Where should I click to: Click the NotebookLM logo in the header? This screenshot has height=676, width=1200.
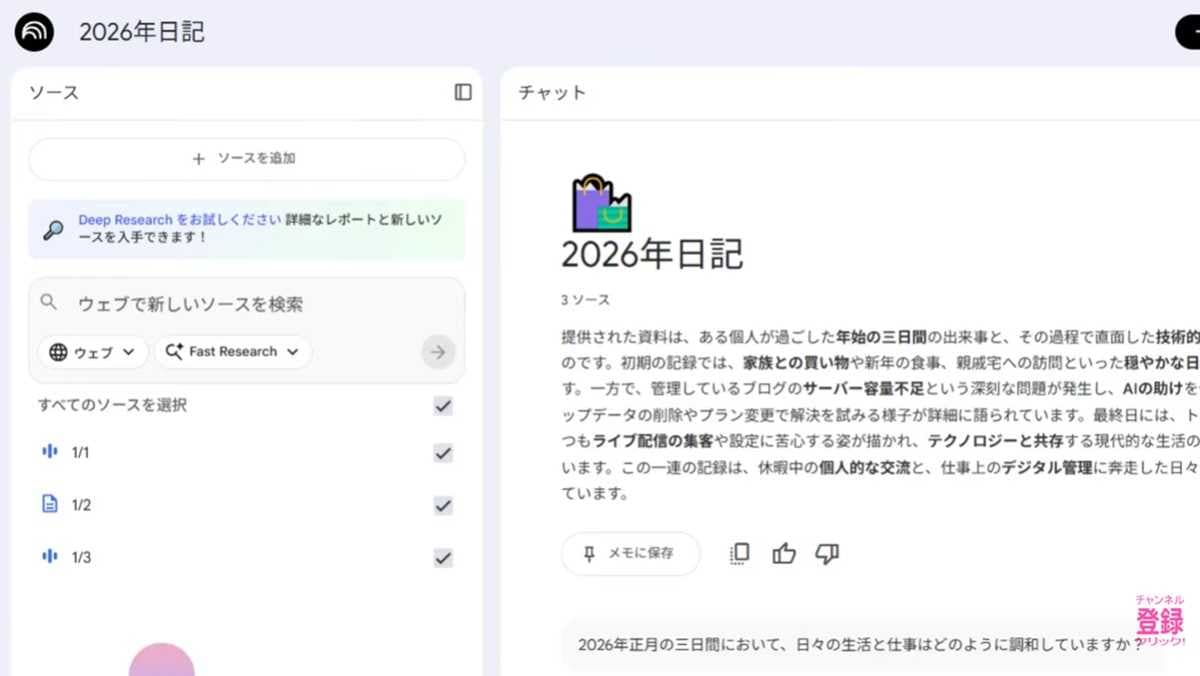[x=33, y=31]
